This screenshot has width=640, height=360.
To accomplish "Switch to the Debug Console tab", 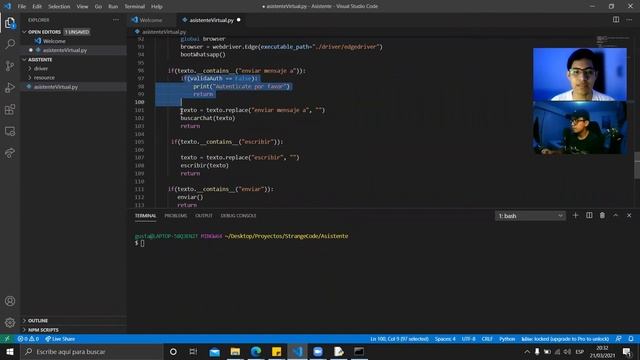I will click(238, 216).
